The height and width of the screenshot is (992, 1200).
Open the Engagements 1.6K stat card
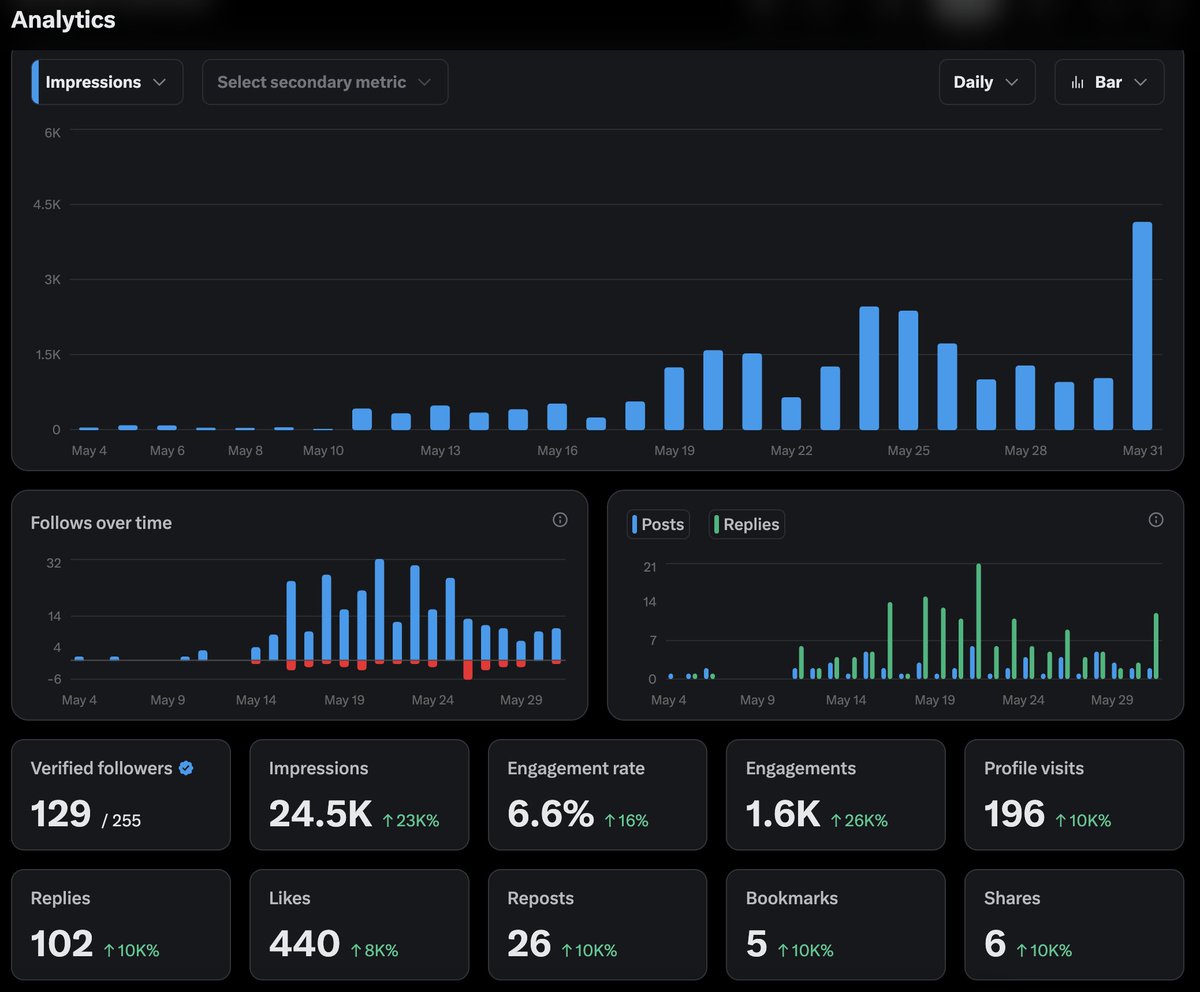835,795
